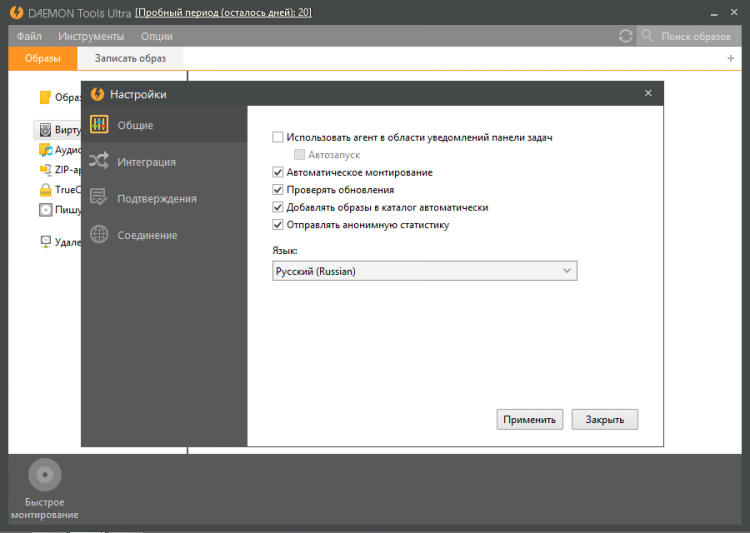The image size is (750, 533).
Task: Uncheck Добавлять образы в каталог автоматически
Action: 277,207
